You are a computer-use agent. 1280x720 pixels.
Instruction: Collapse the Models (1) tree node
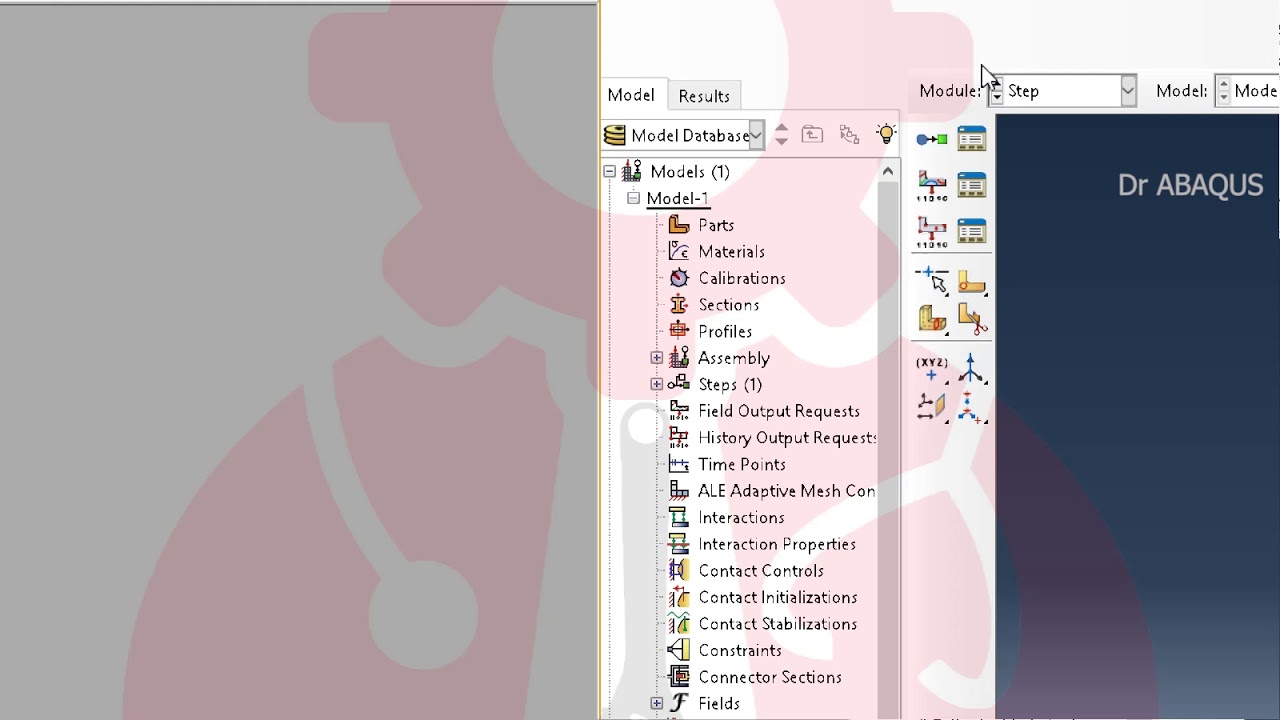[x=609, y=172]
